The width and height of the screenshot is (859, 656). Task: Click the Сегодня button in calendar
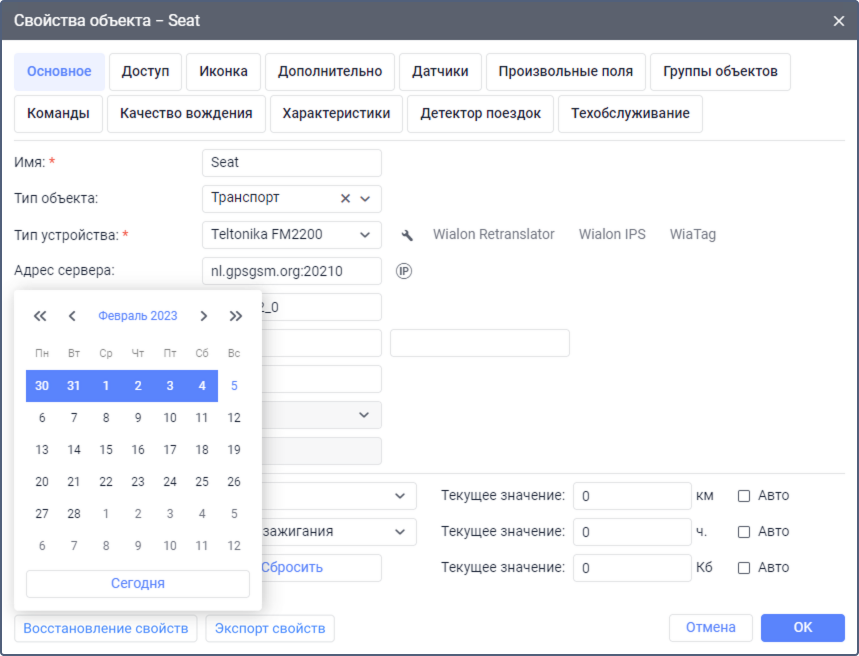click(138, 583)
